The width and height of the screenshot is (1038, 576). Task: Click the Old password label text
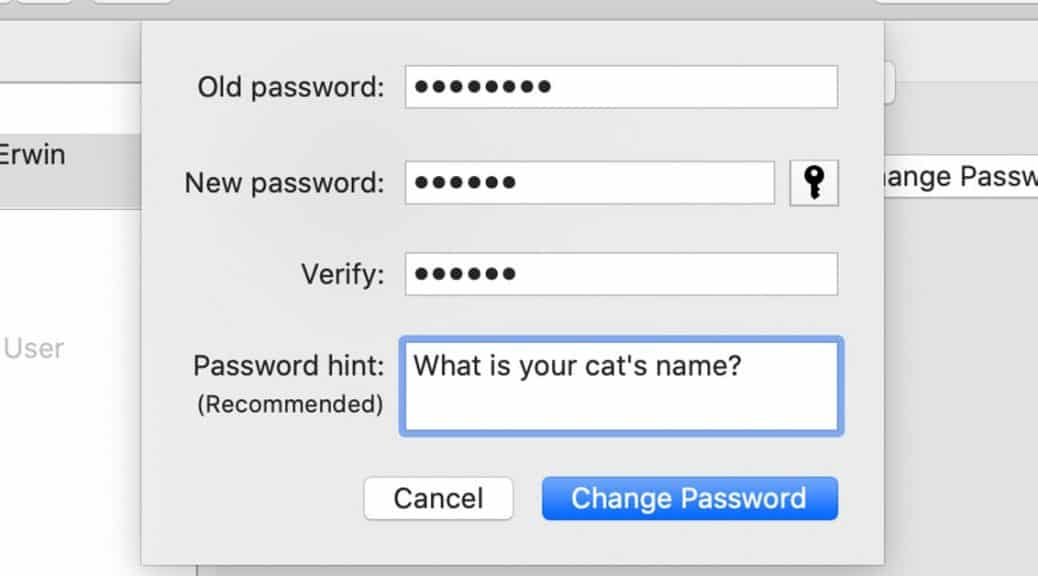pyautogui.click(x=290, y=87)
